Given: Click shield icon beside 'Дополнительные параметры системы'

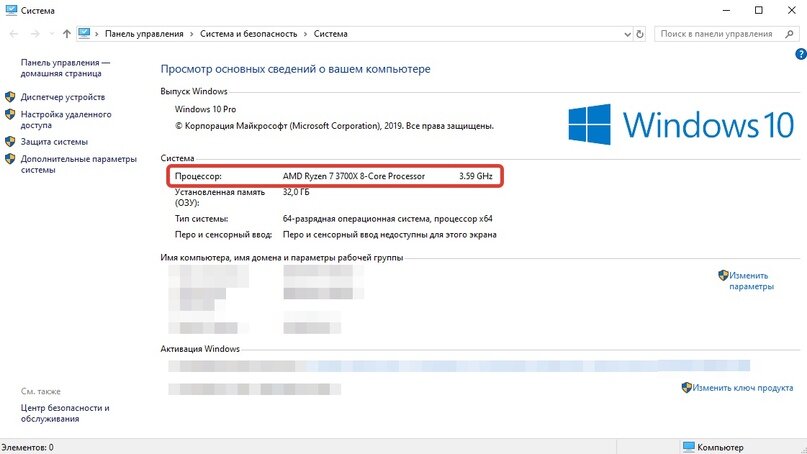Looking at the screenshot, I should [x=10, y=159].
